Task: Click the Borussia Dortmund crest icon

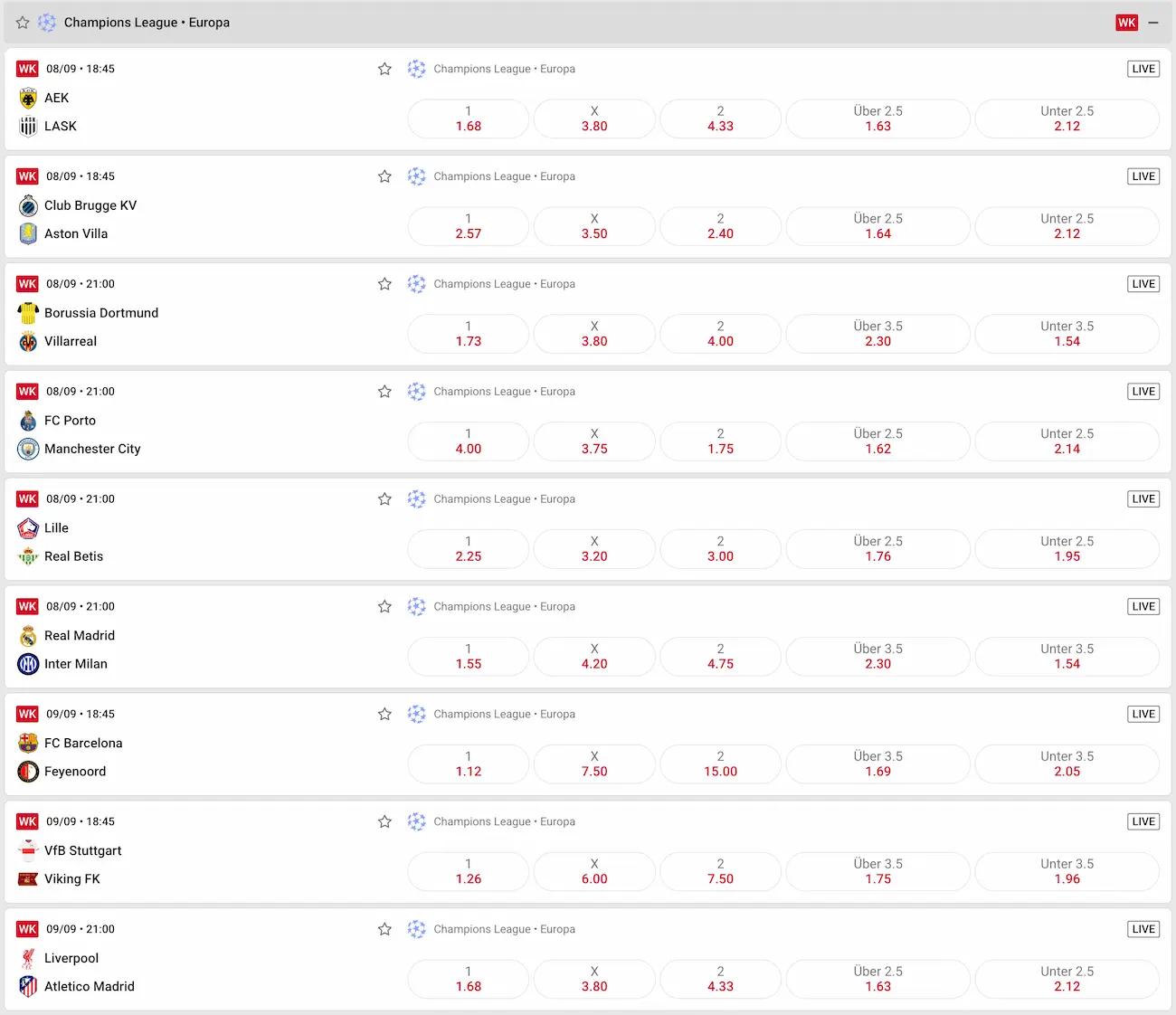Action: 28,313
